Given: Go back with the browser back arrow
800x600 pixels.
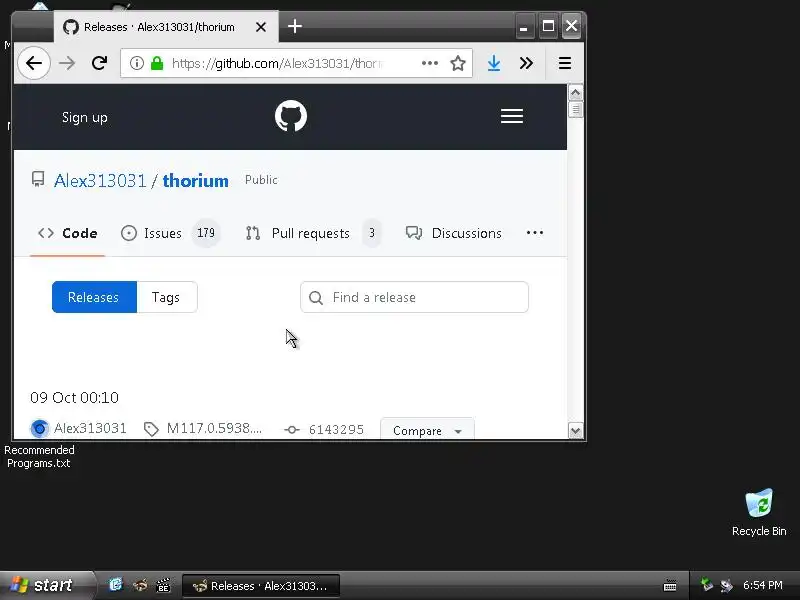Looking at the screenshot, I should (x=34, y=63).
